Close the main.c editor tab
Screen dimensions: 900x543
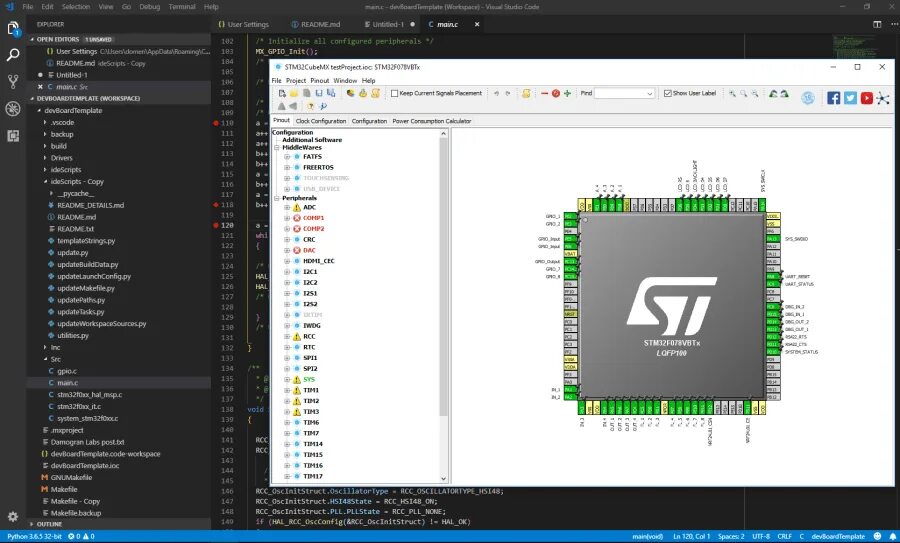pyautogui.click(x=476, y=24)
